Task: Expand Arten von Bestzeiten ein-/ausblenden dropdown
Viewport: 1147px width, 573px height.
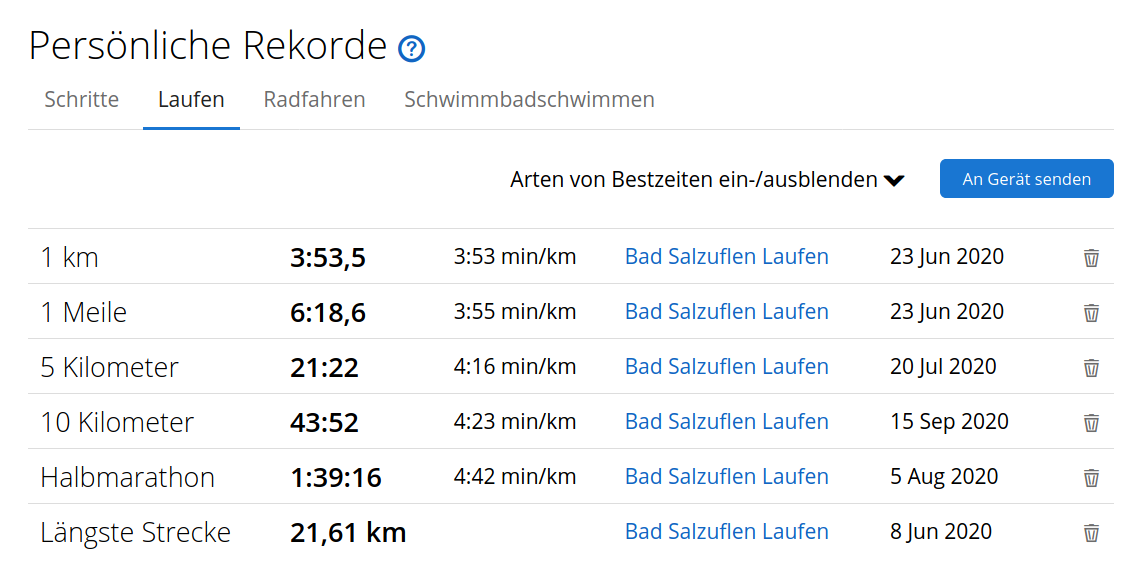Action: coord(707,180)
